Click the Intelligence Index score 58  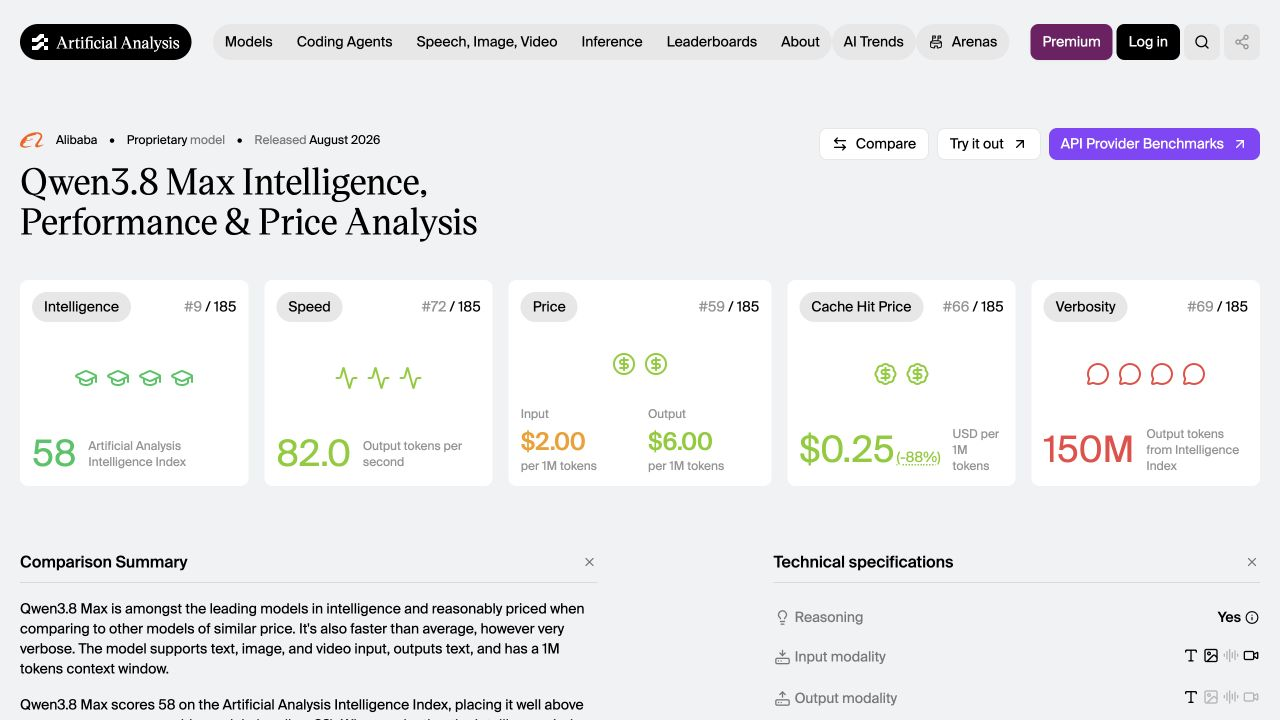[54, 453]
